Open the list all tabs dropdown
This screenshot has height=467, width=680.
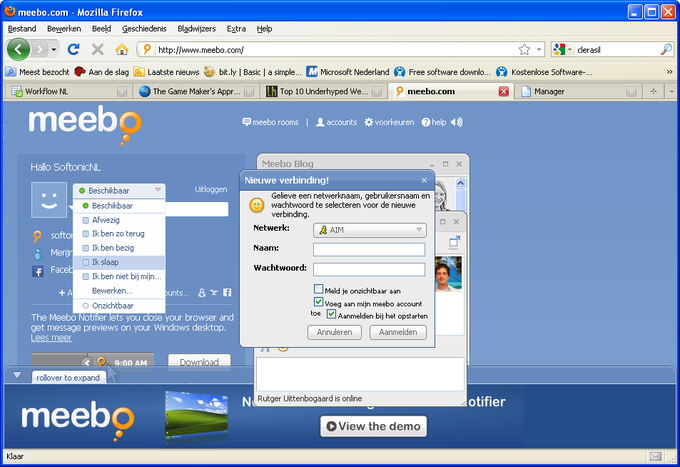tap(671, 91)
